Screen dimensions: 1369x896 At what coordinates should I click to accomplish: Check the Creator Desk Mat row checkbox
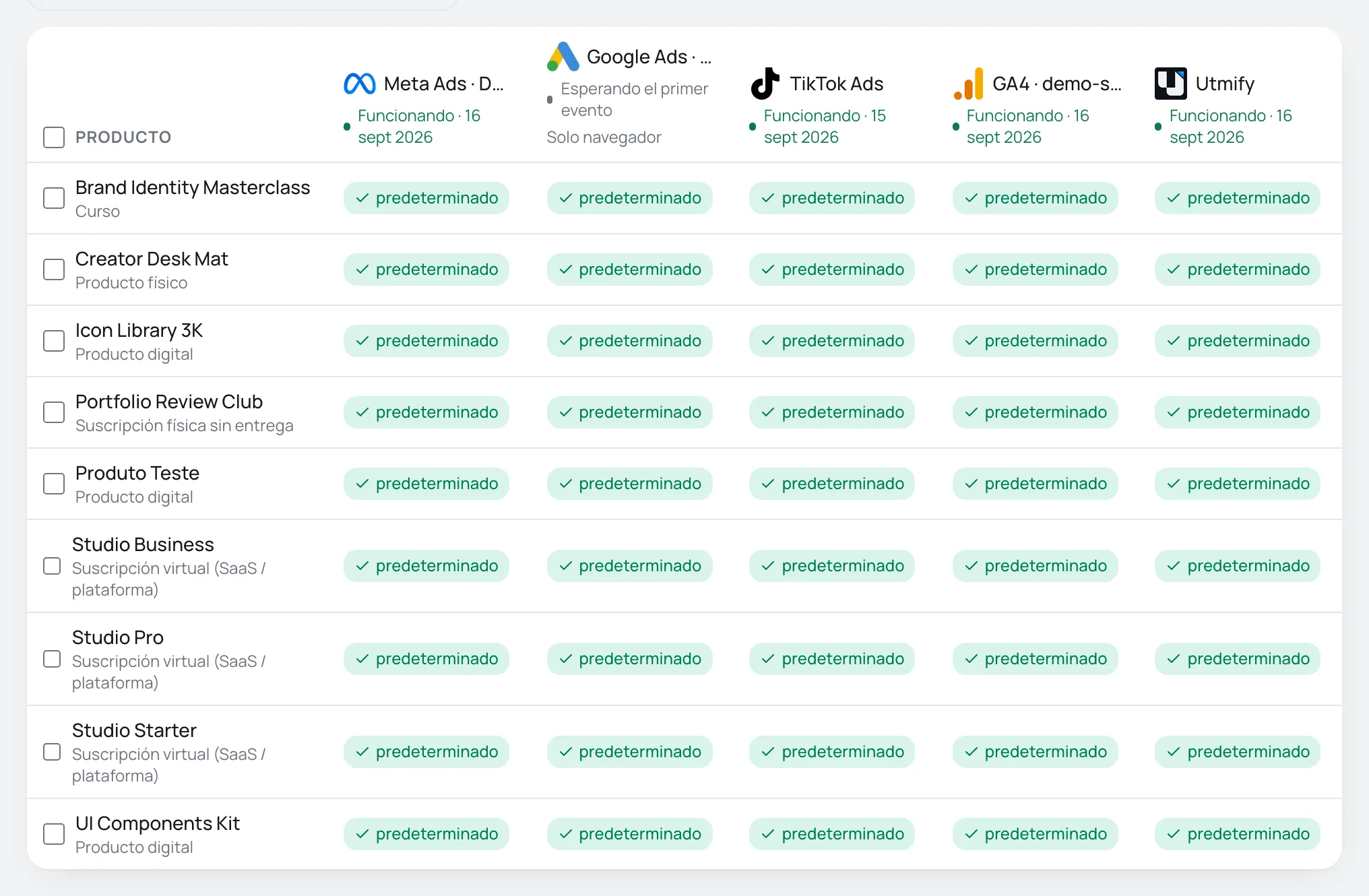pyautogui.click(x=54, y=269)
